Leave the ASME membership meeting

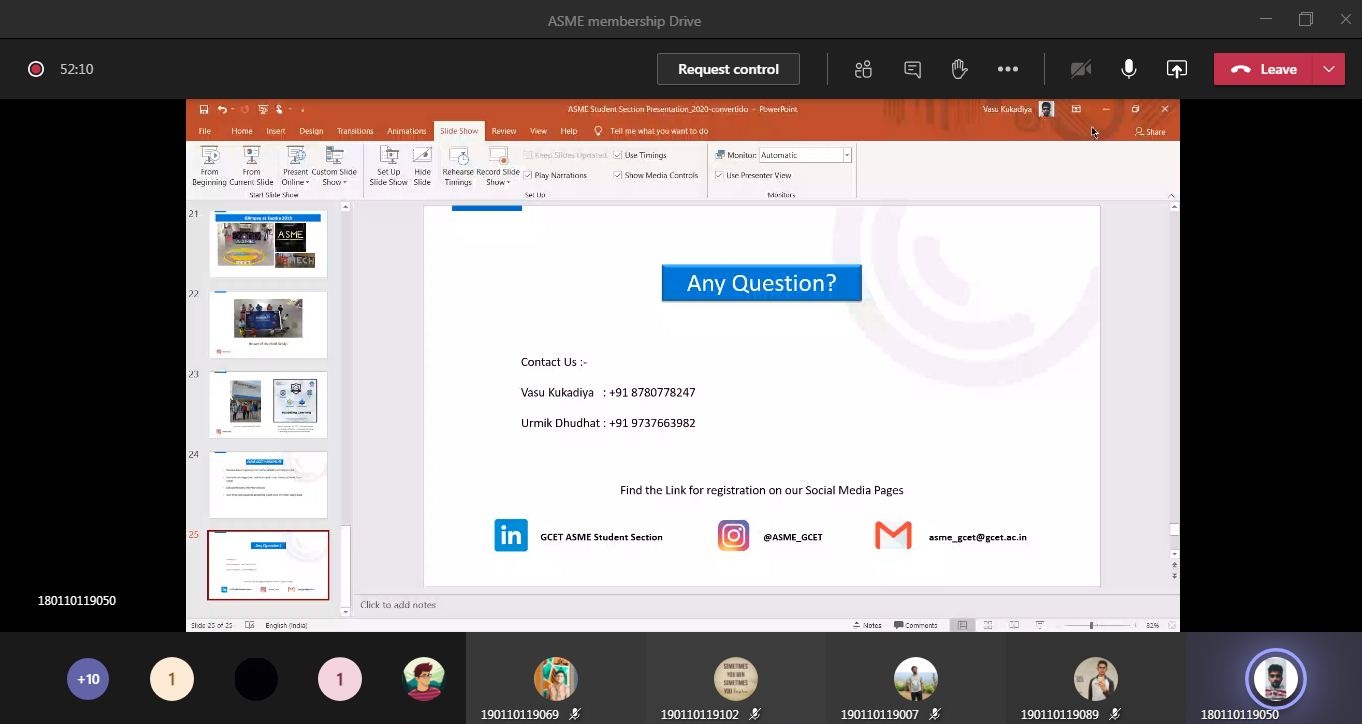coord(1264,69)
